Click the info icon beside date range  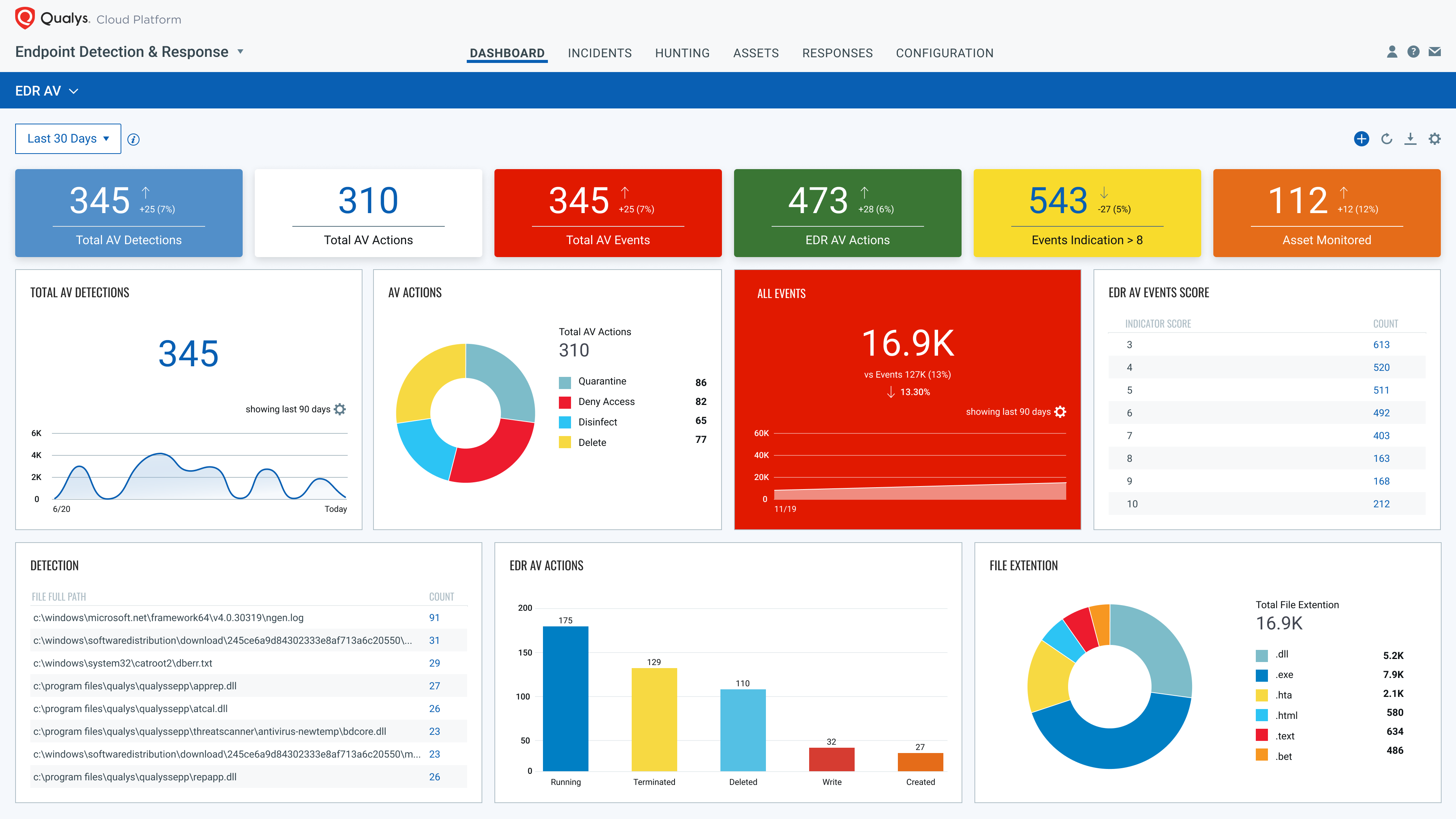click(x=133, y=140)
